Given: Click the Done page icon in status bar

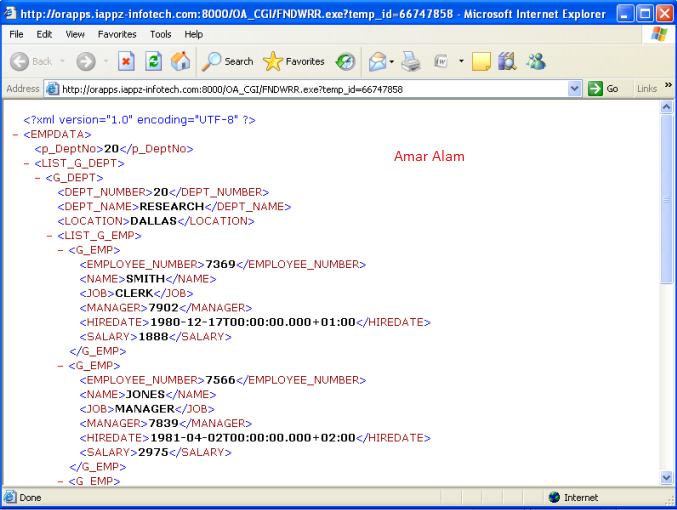Looking at the screenshot, I should coord(10,497).
